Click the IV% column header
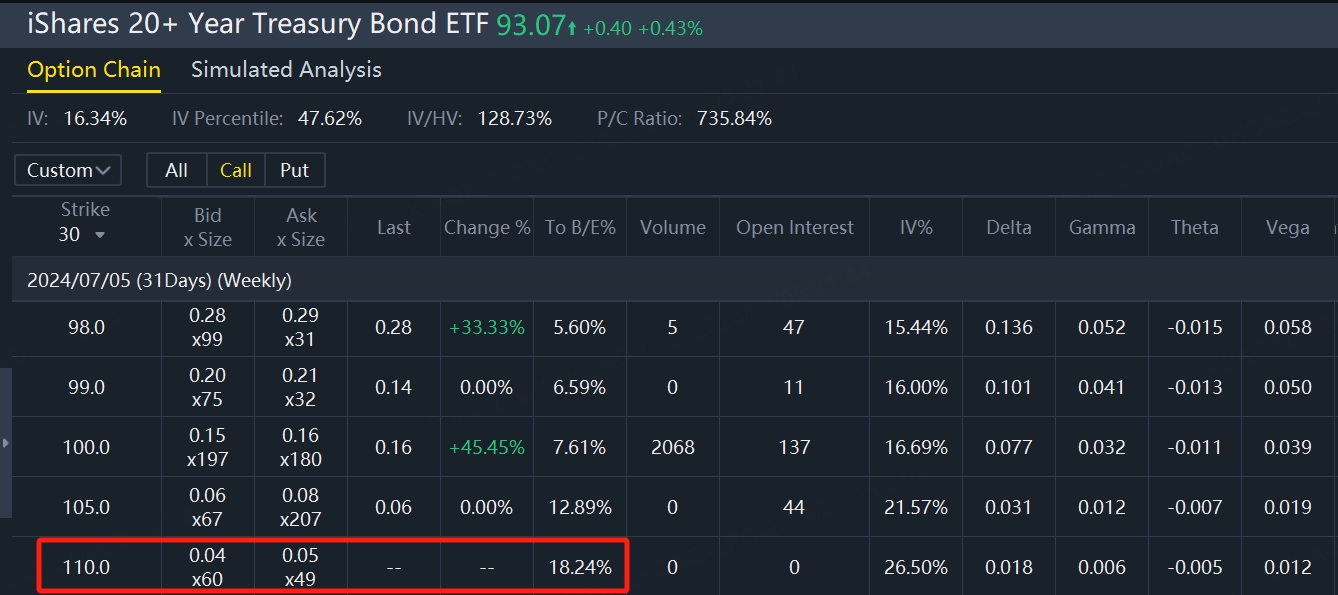 coord(916,227)
